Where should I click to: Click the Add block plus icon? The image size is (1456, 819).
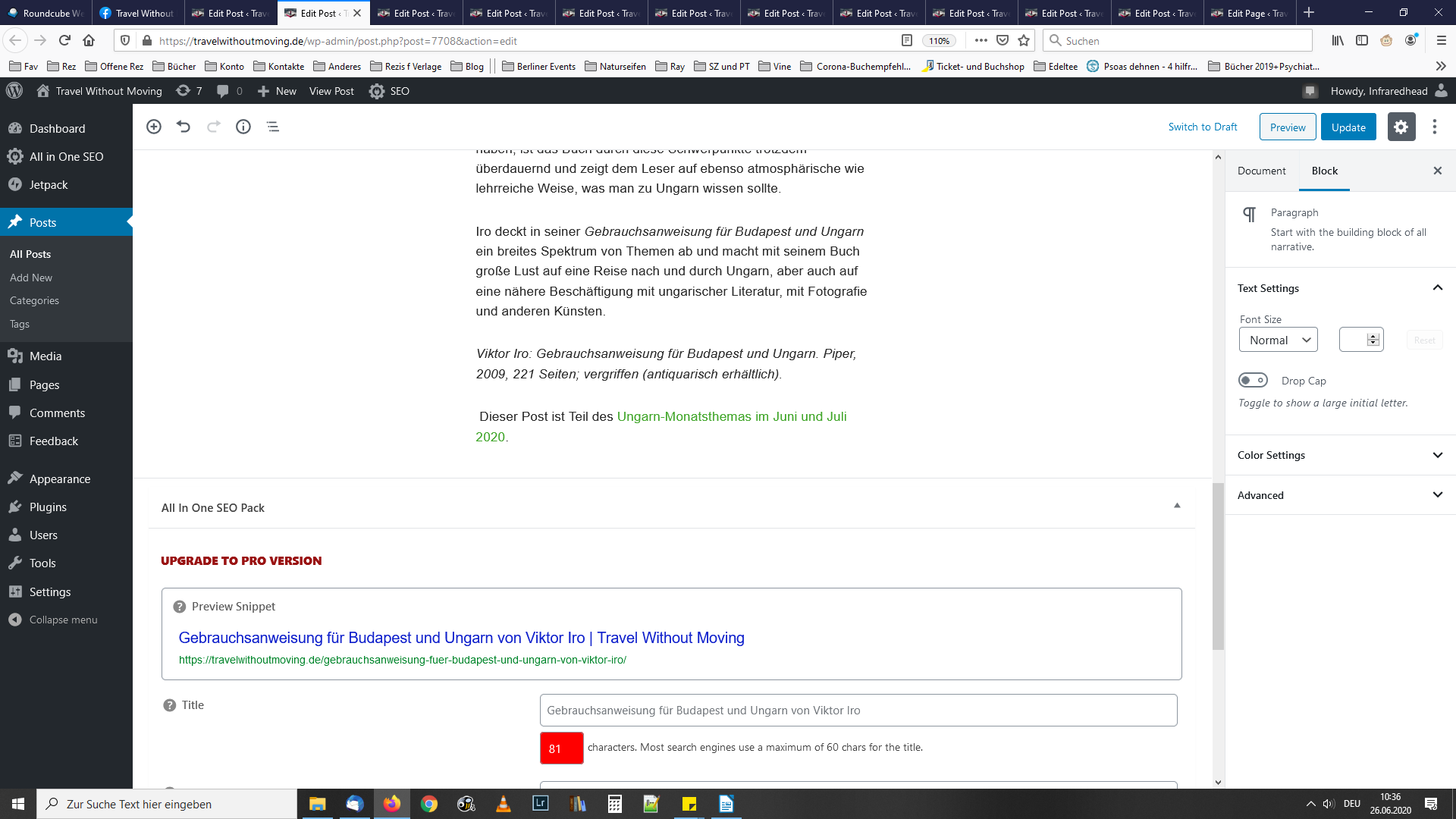[154, 127]
